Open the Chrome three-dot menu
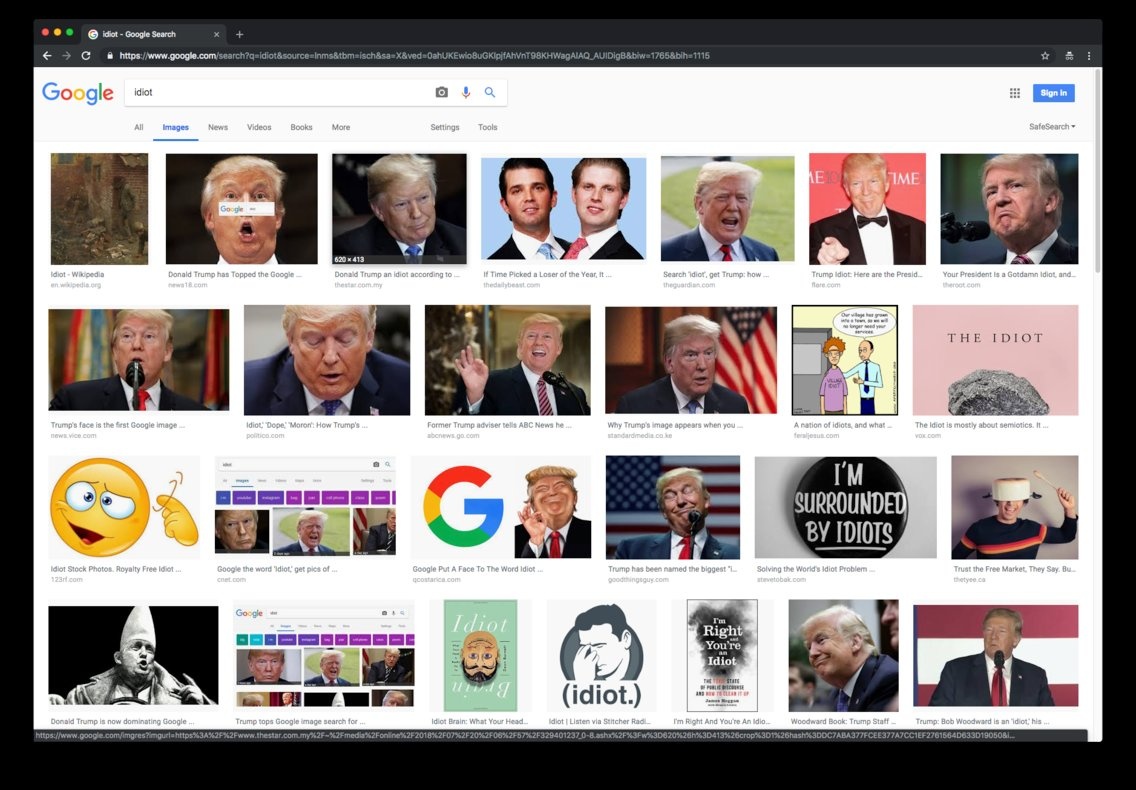 1089,55
